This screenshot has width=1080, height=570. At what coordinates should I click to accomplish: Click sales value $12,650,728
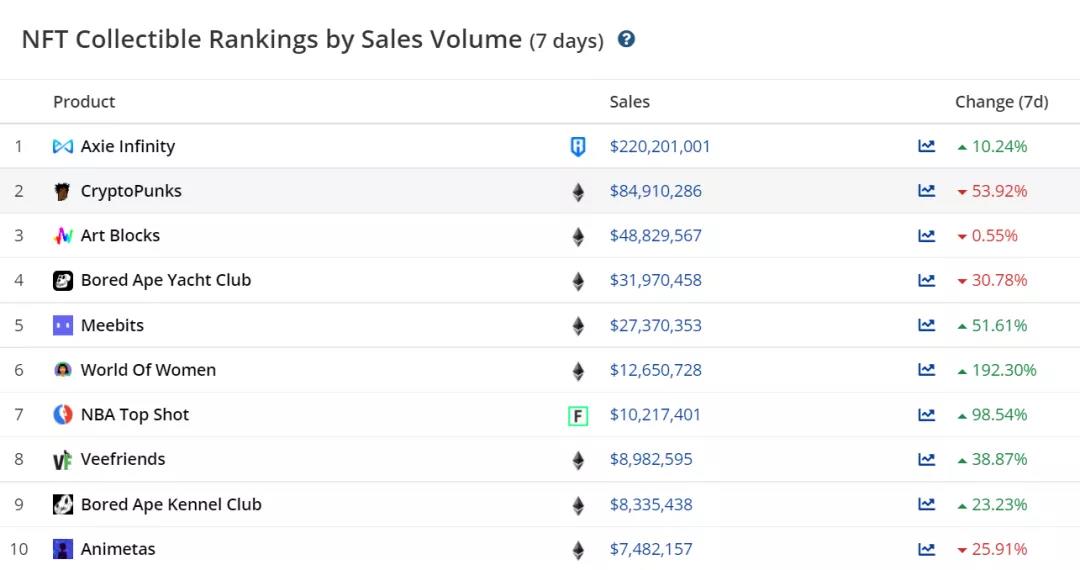(656, 370)
